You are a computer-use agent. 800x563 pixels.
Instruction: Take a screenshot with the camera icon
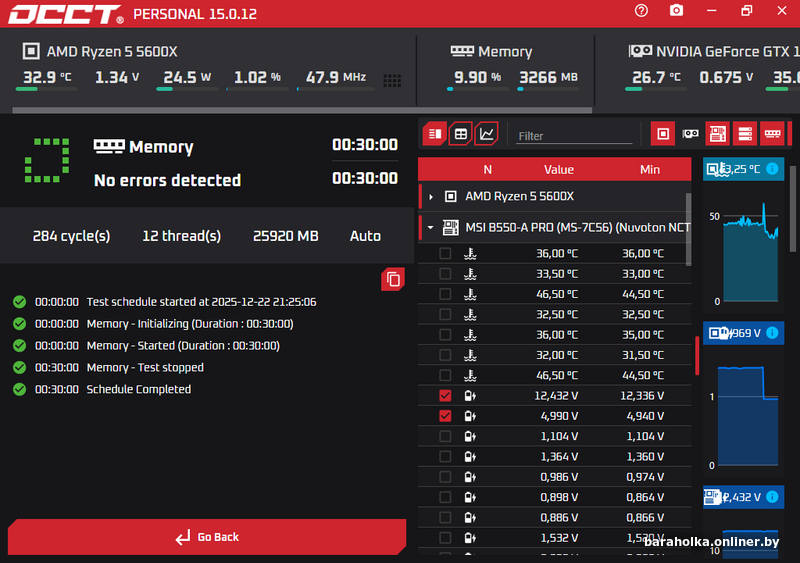677,10
